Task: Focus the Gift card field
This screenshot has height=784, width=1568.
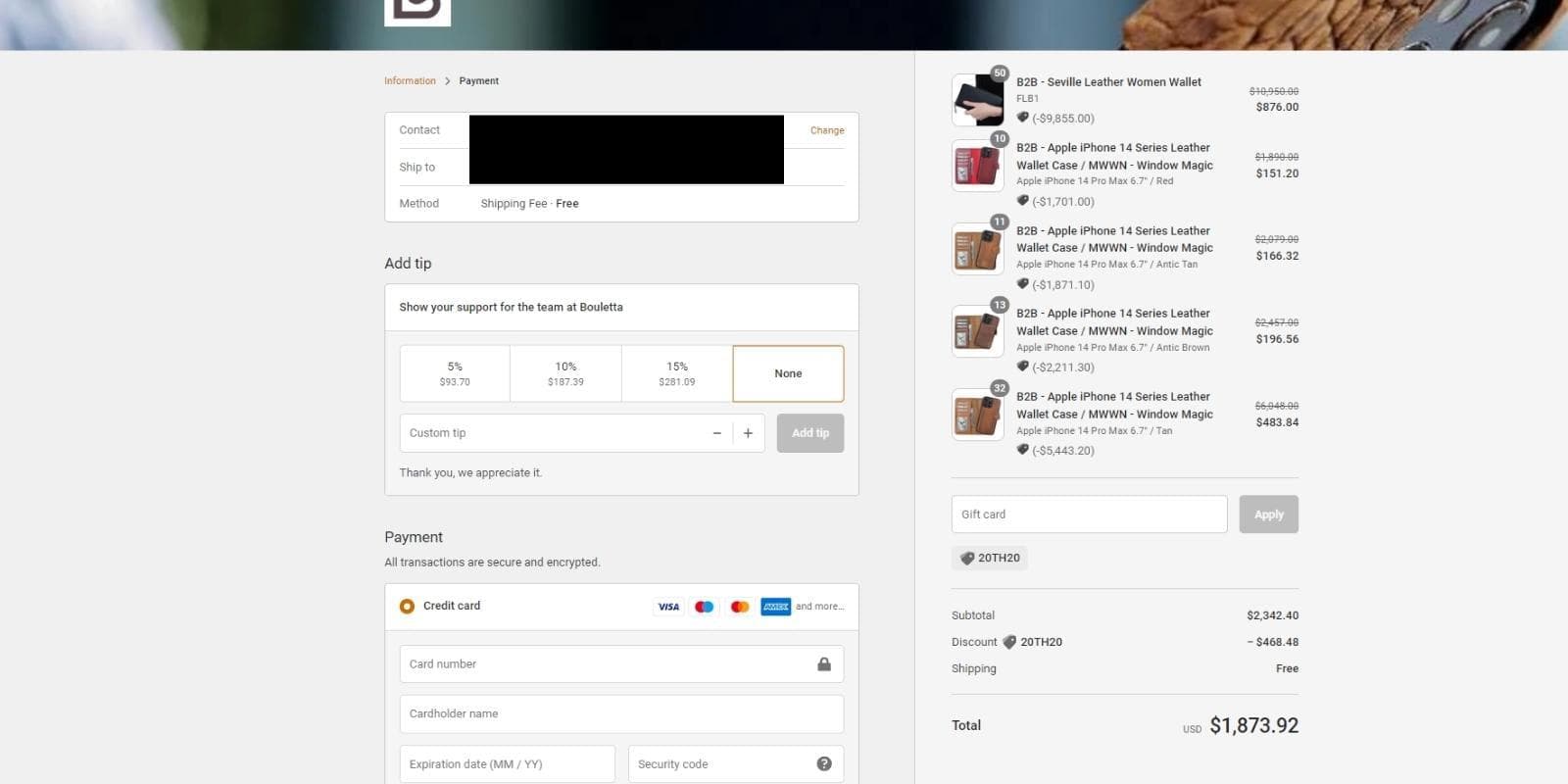Action: point(1089,514)
